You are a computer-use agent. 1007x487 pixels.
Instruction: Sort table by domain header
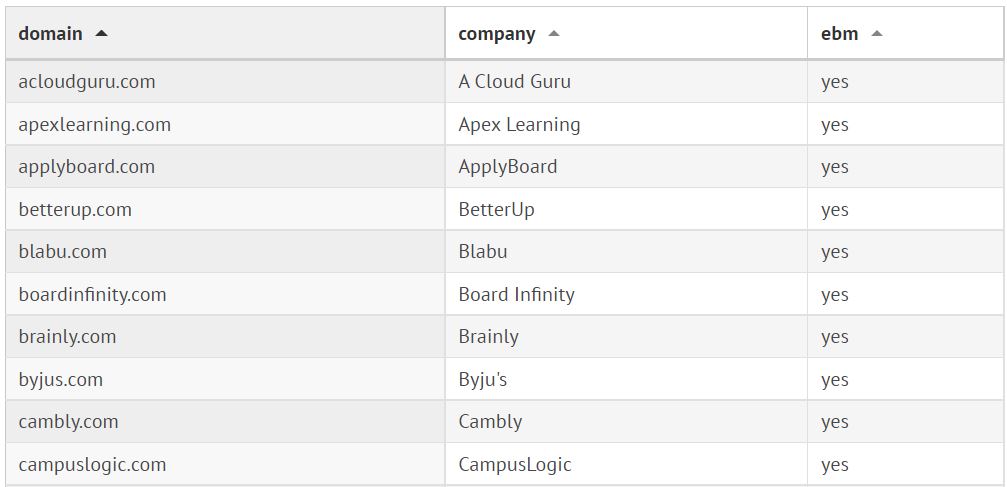(51, 34)
